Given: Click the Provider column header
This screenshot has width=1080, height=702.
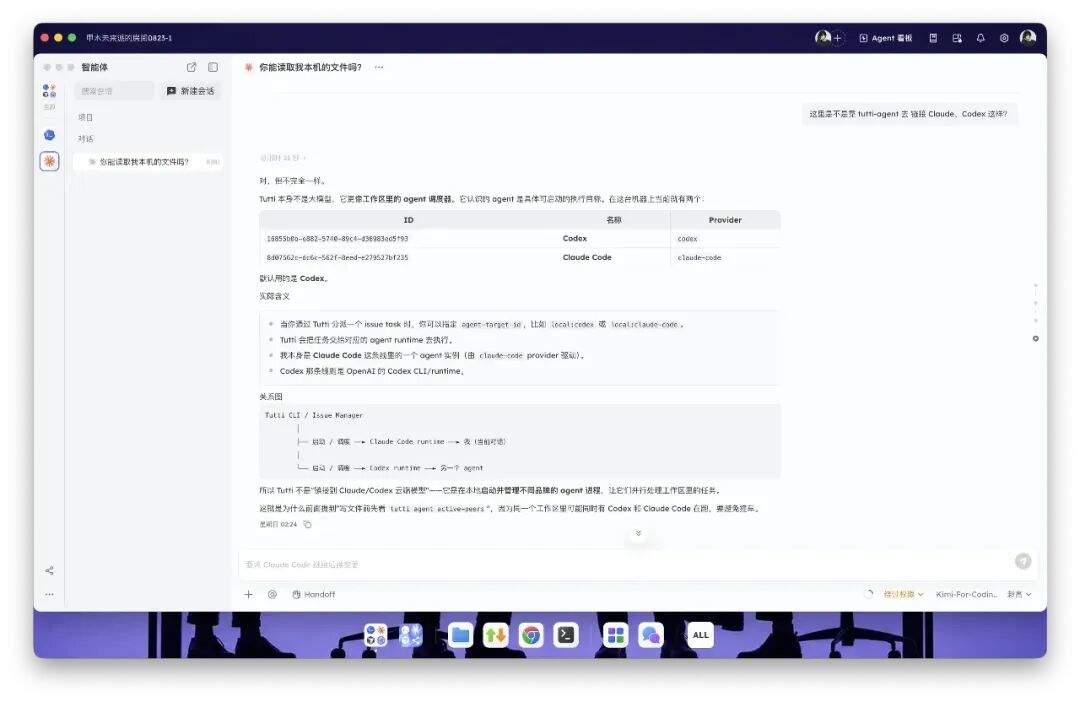Looking at the screenshot, I should pyautogui.click(x=725, y=220).
